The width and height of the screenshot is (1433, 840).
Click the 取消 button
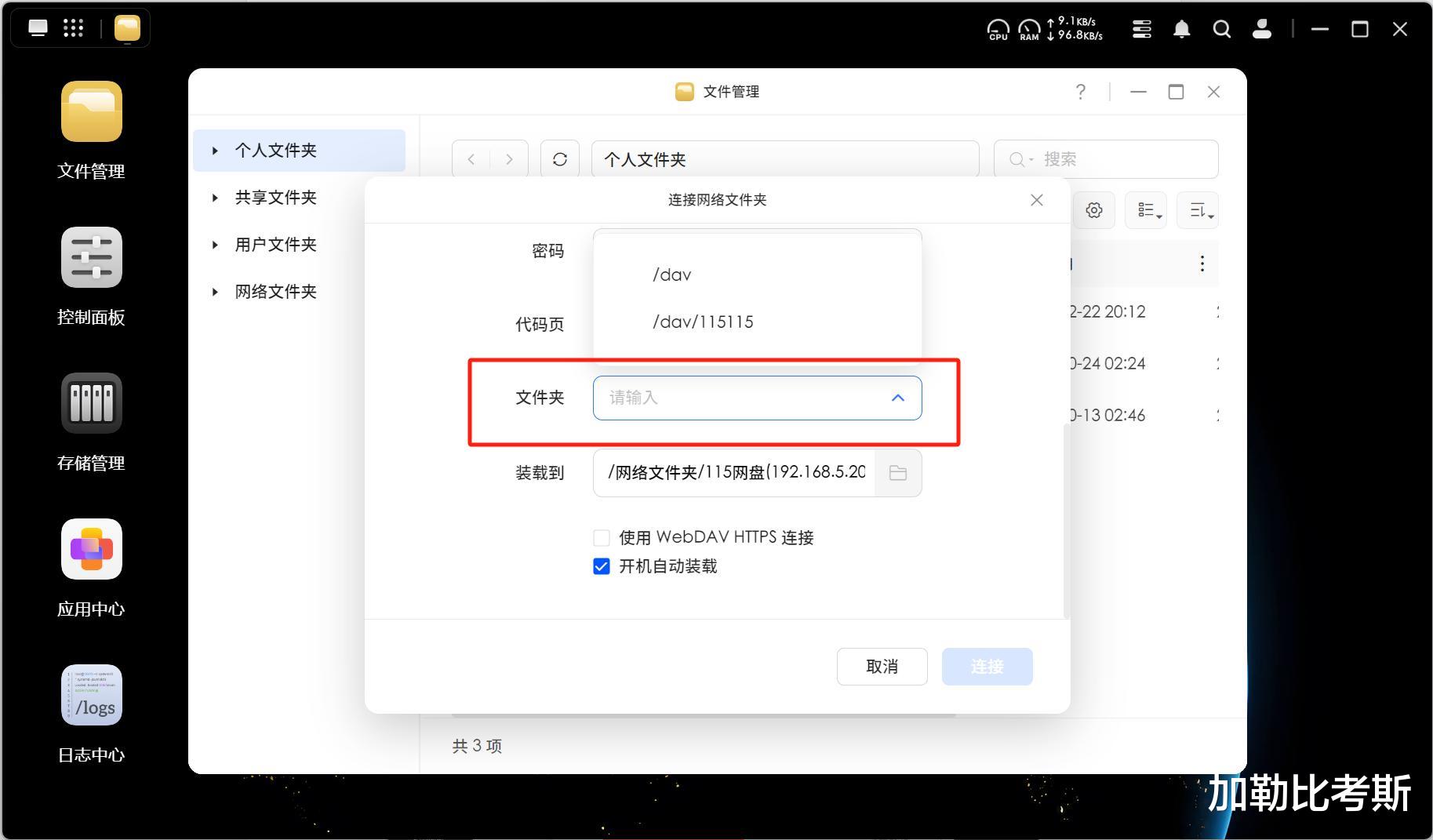tap(882, 667)
